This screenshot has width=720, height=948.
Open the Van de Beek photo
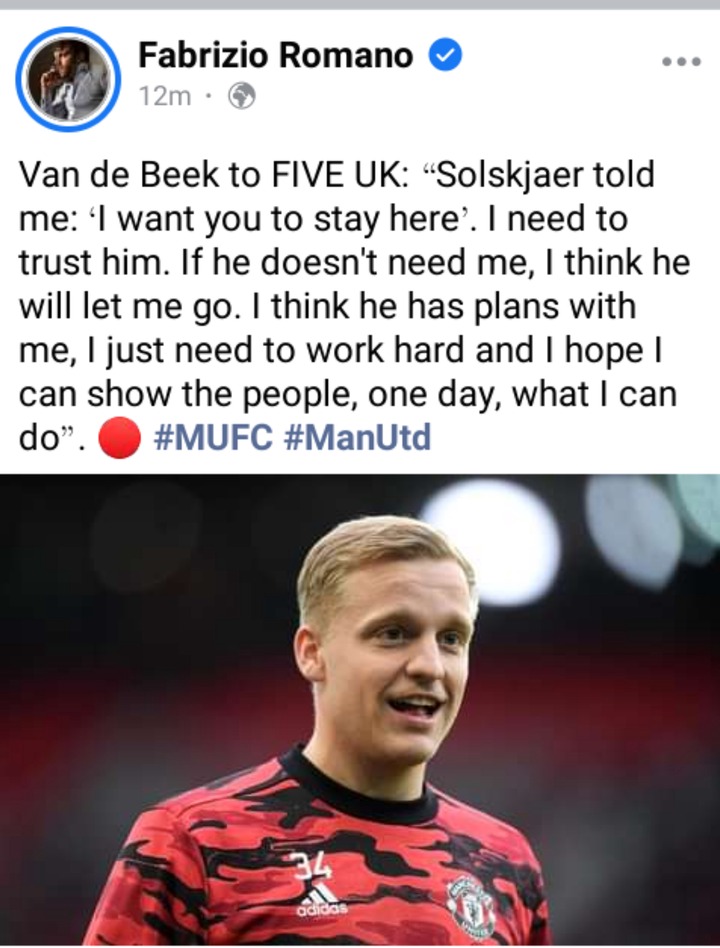pos(360,710)
